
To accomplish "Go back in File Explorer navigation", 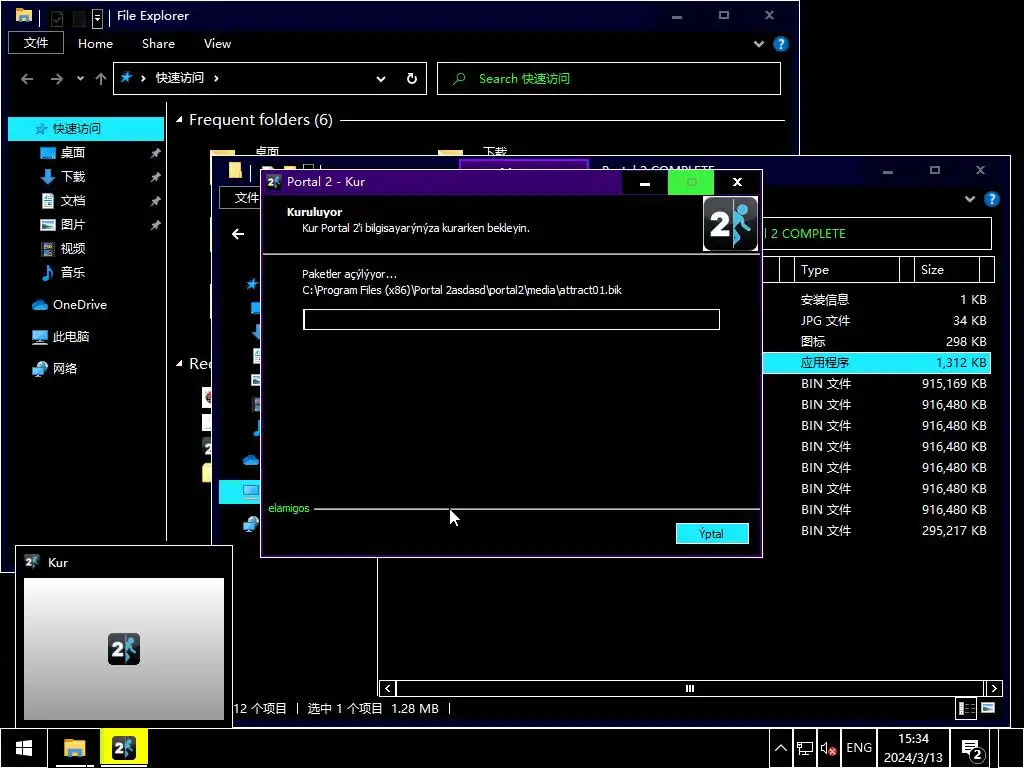I will [27, 79].
